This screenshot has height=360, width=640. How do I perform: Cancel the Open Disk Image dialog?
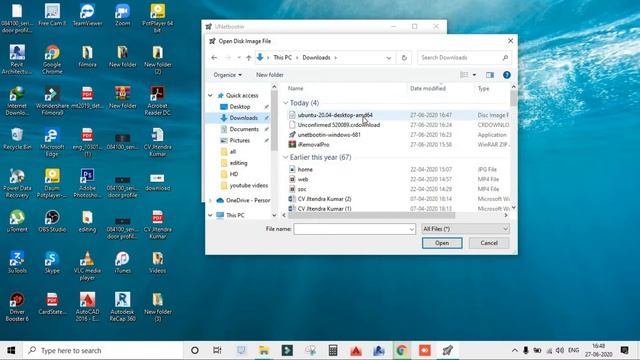(x=489, y=243)
